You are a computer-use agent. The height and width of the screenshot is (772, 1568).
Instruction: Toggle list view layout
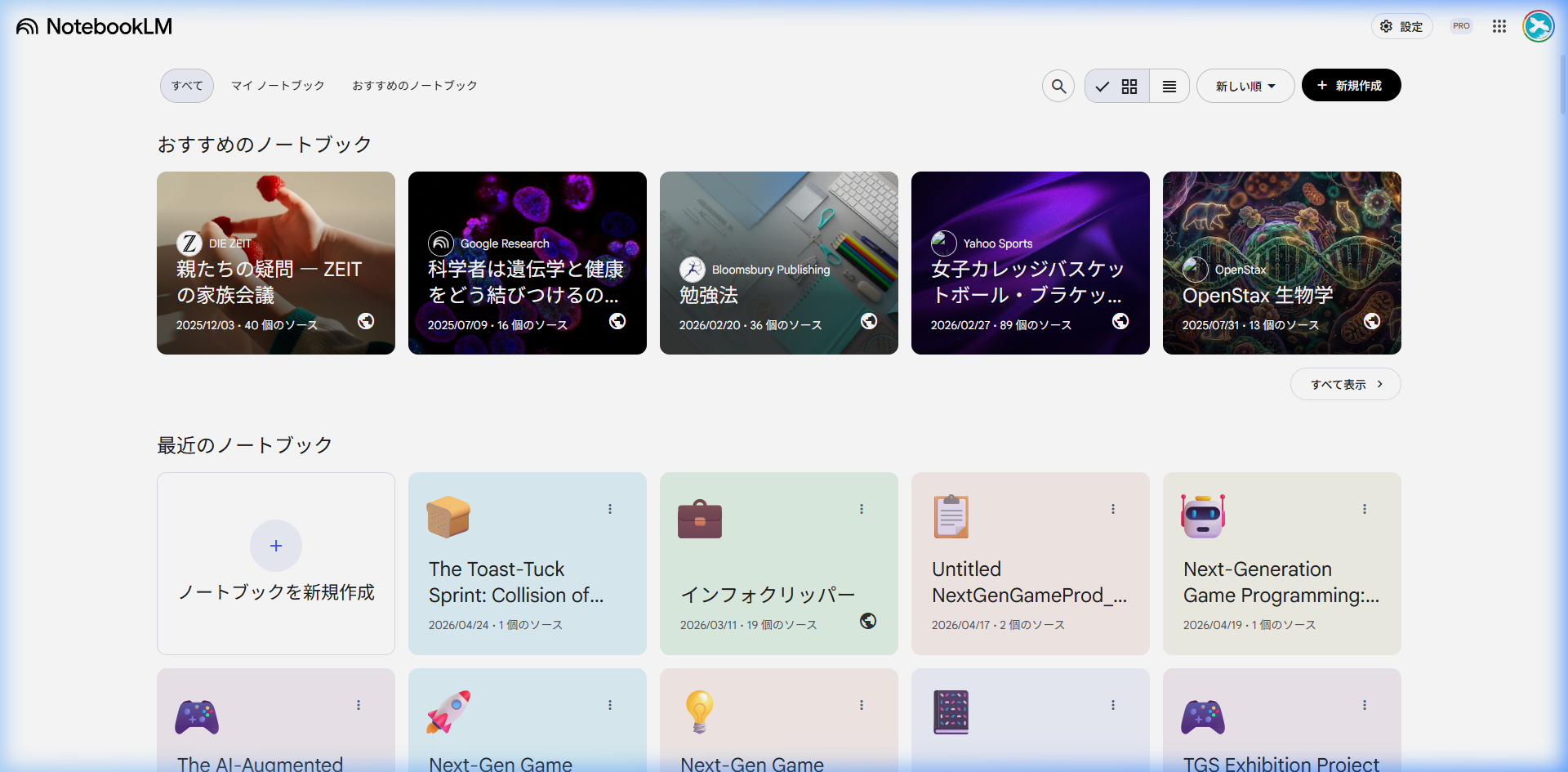[x=1169, y=86]
